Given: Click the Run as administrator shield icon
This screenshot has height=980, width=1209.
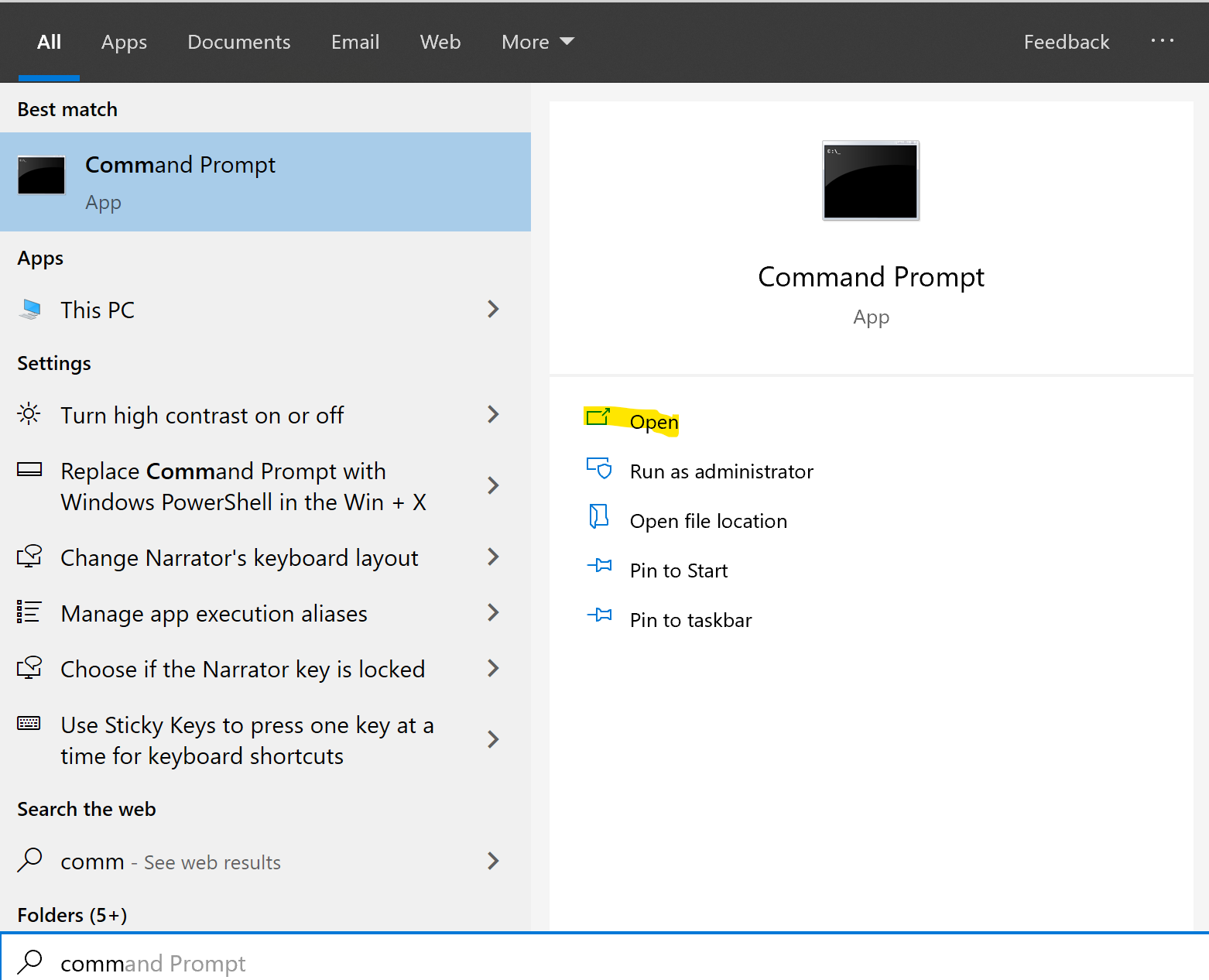Looking at the screenshot, I should coord(599,468).
